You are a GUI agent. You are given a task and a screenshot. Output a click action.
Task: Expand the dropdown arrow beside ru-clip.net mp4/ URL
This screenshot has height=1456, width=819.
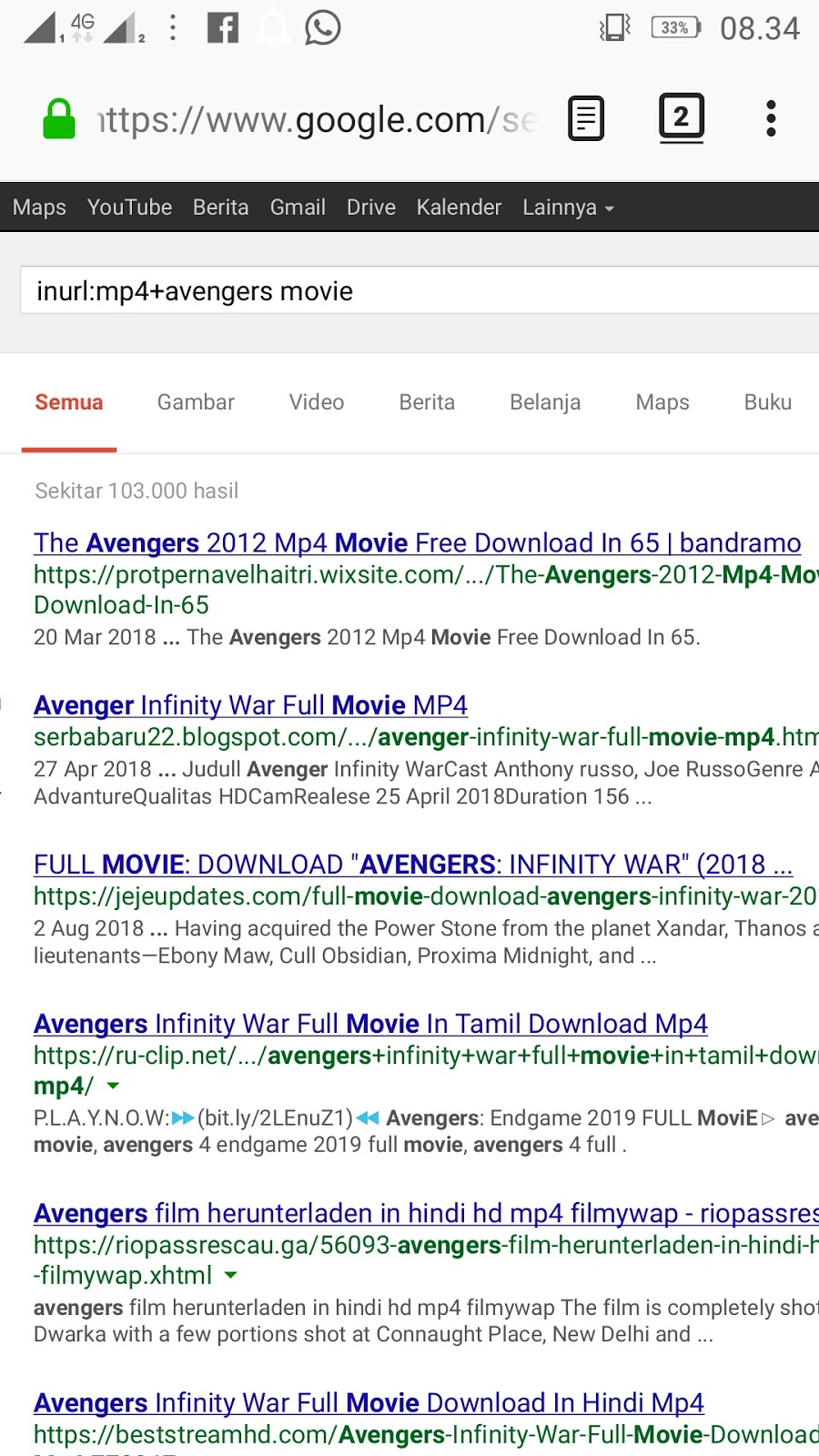pos(113,1086)
